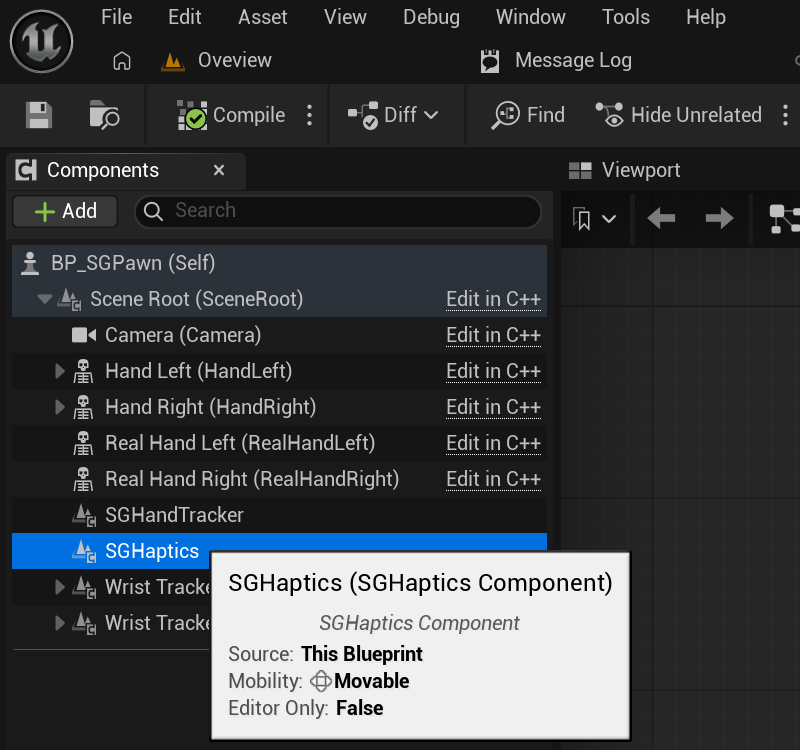
Task: Click the component Search field
Action: tap(338, 211)
